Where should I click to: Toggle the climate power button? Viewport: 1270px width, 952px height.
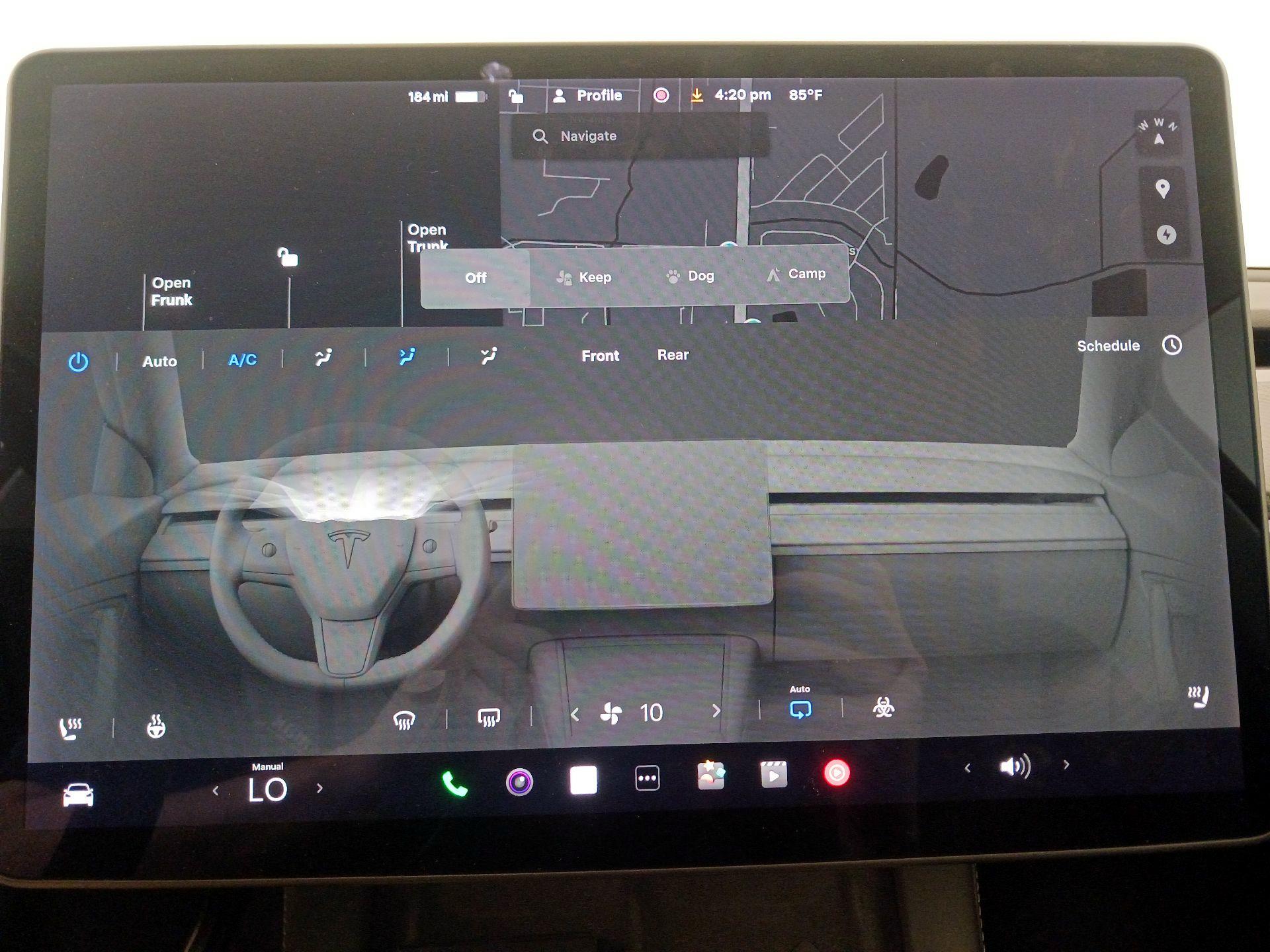point(78,362)
